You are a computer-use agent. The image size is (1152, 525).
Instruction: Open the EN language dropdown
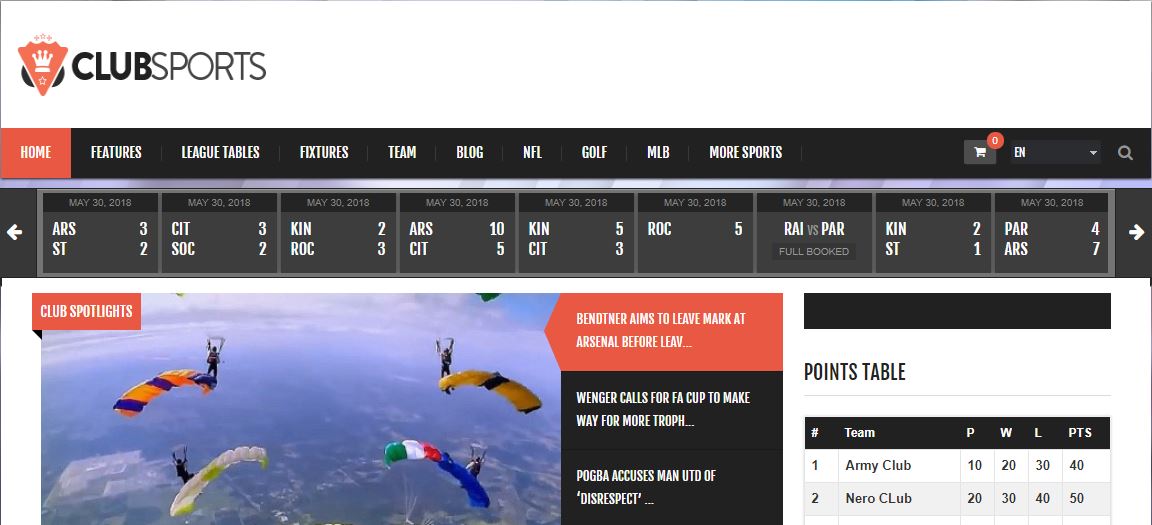click(x=1055, y=152)
